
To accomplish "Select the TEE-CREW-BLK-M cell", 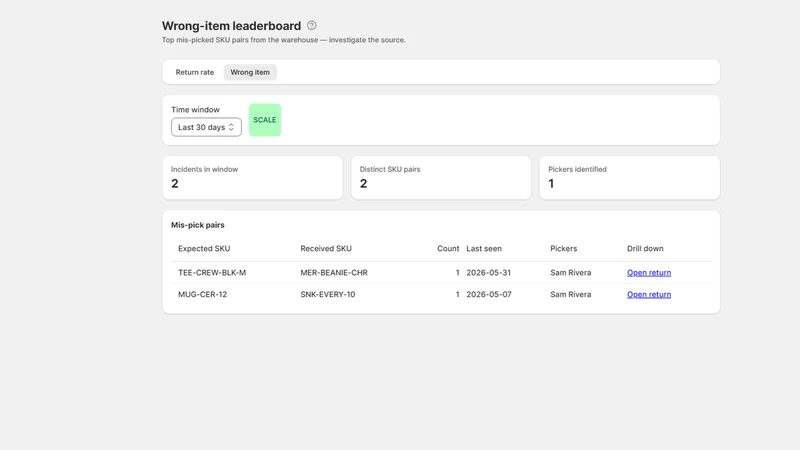I will pyautogui.click(x=212, y=272).
